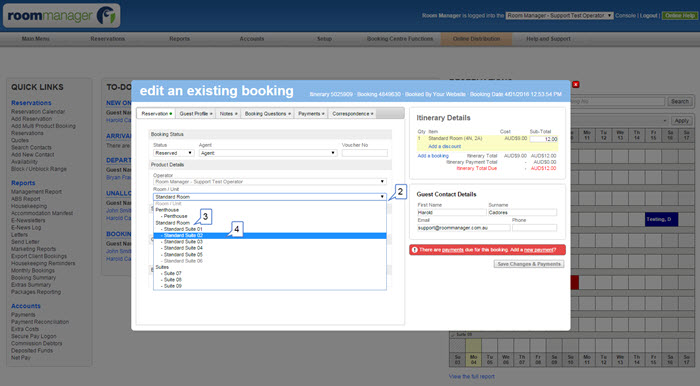
Task: Open the Notes tab
Action: pos(228,114)
